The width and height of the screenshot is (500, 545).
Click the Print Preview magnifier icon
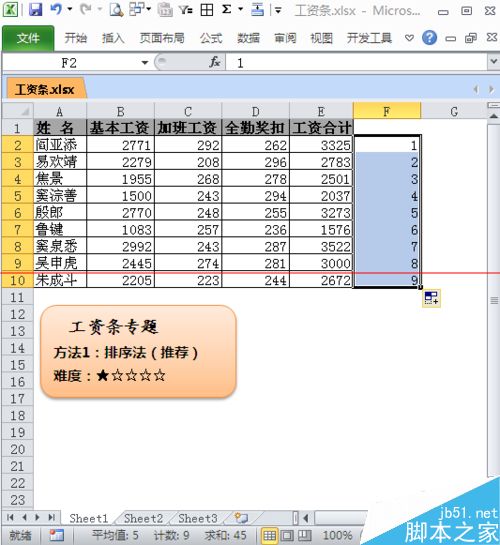point(116,9)
